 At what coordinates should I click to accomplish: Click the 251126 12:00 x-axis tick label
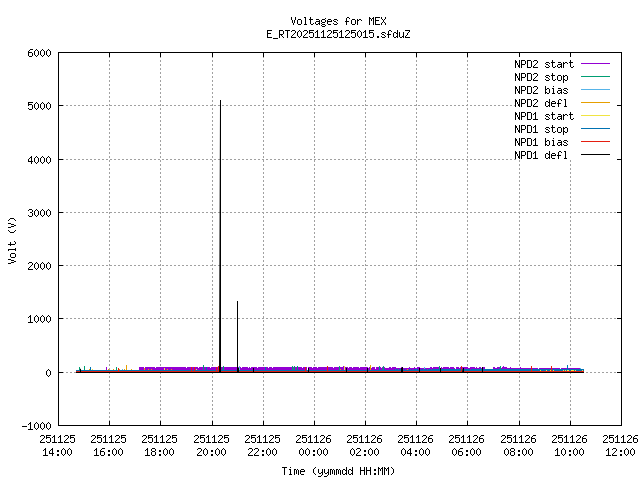620,445
